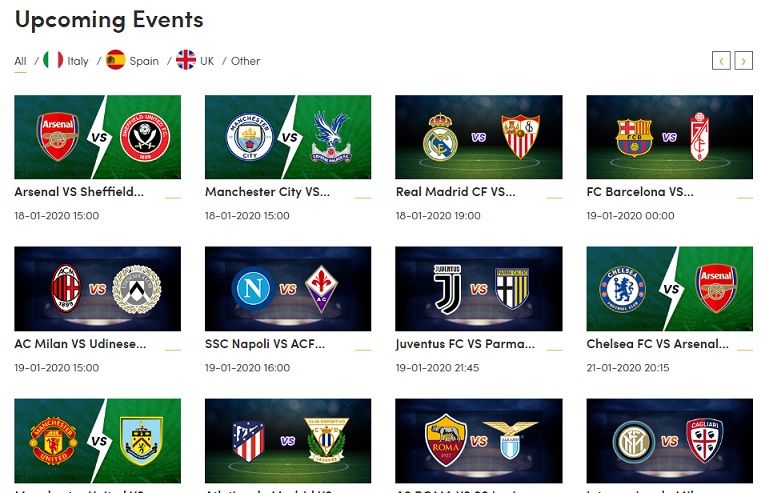Open Arsenal VS Sheffield event title

79,192
